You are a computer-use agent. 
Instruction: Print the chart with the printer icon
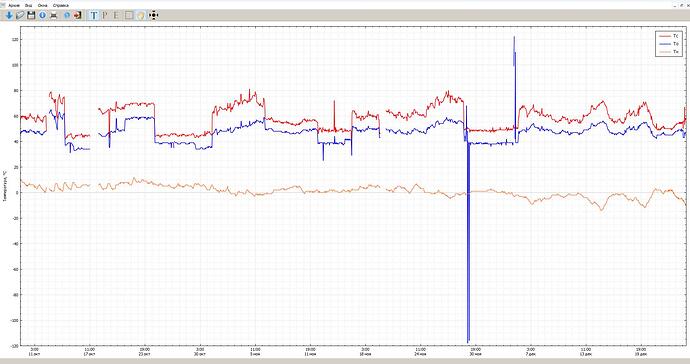(54, 15)
